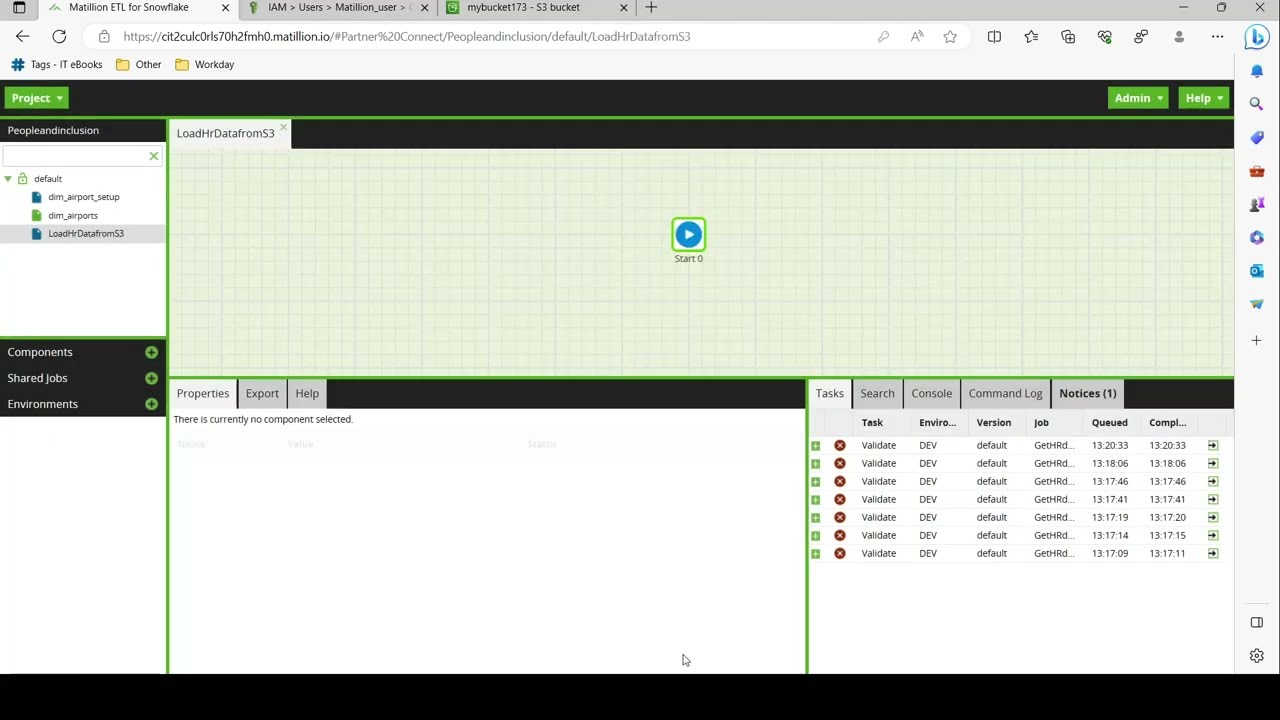1280x720 pixels.
Task: Open details arrow for task completed 13:18:06
Action: pos(1213,464)
